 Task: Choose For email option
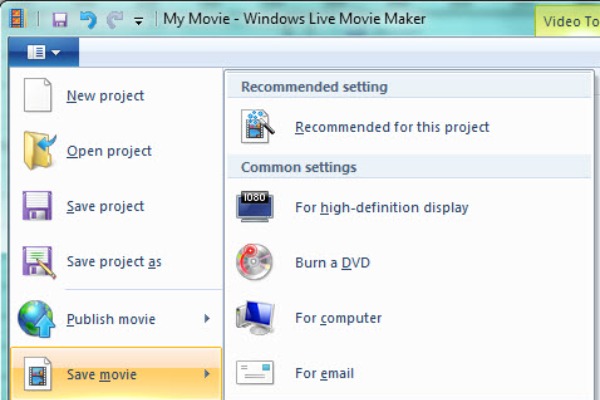pyautogui.click(x=324, y=373)
